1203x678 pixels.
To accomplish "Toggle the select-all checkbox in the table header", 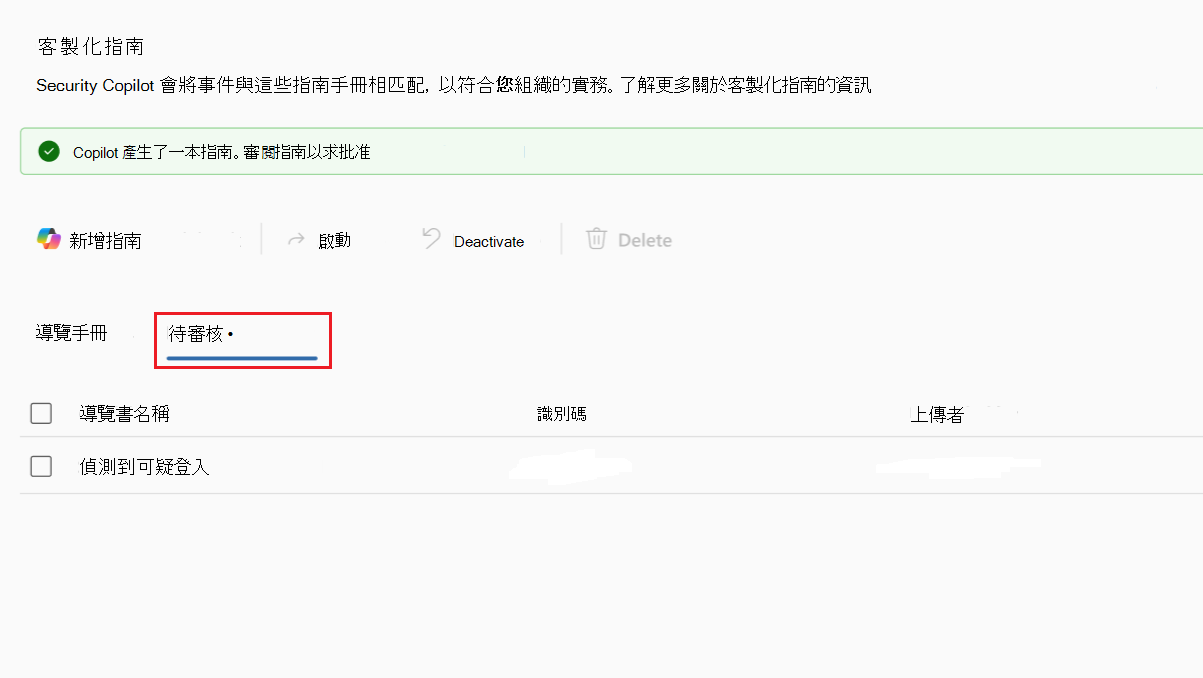I will pyautogui.click(x=41, y=412).
